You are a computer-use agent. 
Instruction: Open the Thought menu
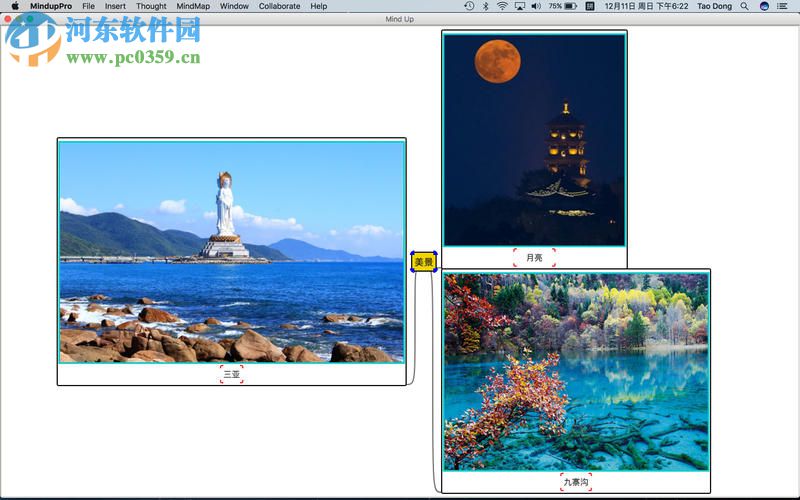(151, 6)
